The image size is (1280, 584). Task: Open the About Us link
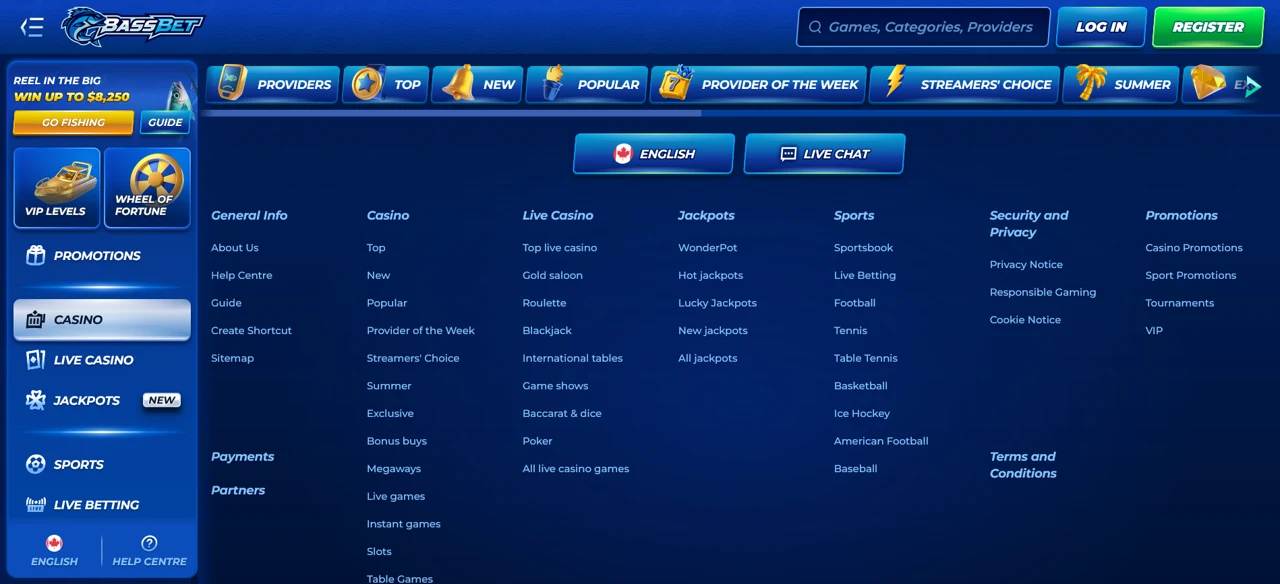(234, 248)
